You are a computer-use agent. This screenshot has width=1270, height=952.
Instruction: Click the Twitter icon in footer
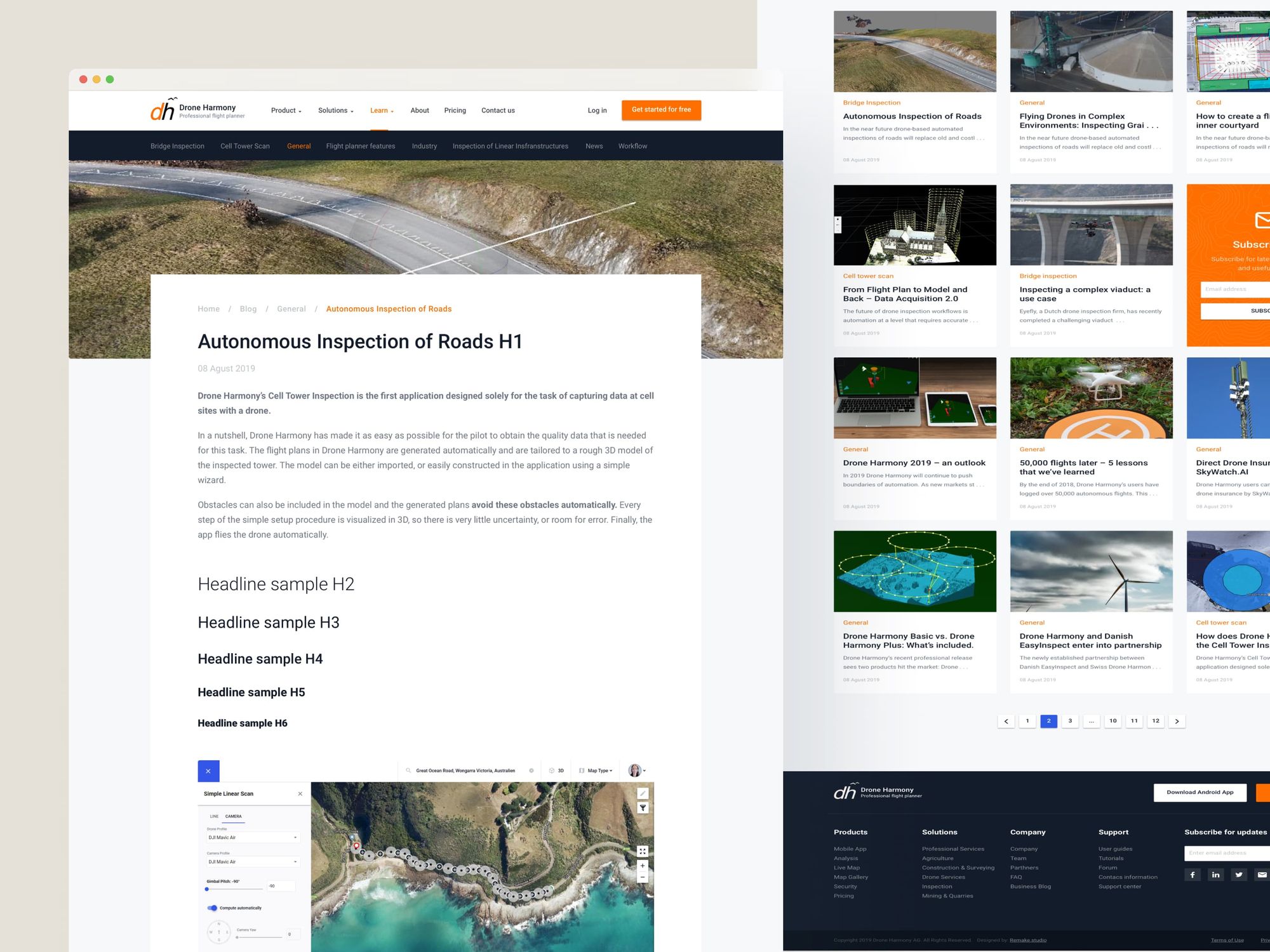(x=1239, y=875)
